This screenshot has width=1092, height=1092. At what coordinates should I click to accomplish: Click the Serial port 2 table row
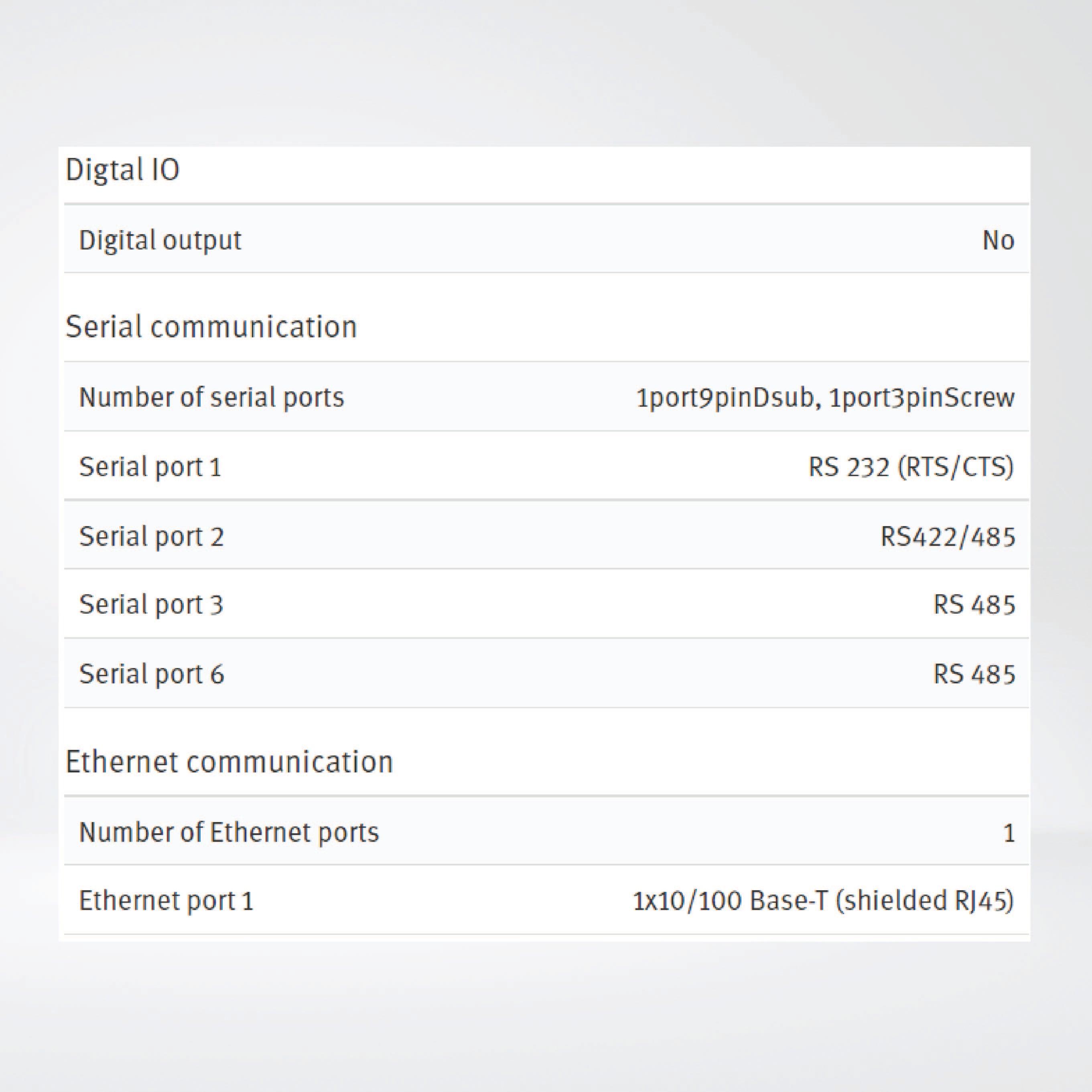tap(546, 537)
